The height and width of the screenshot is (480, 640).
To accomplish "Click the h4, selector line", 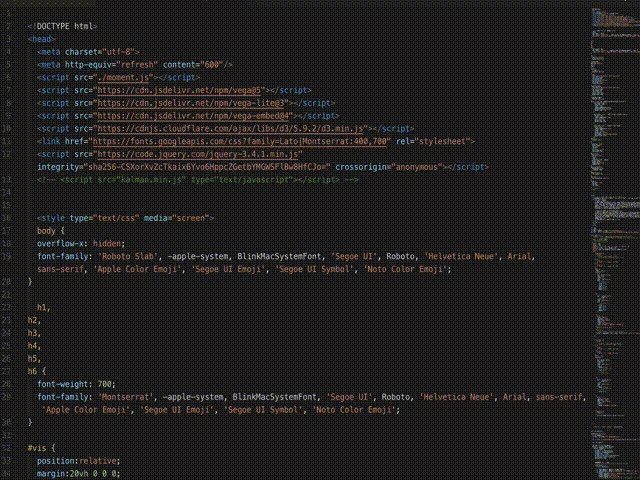I will point(34,346).
